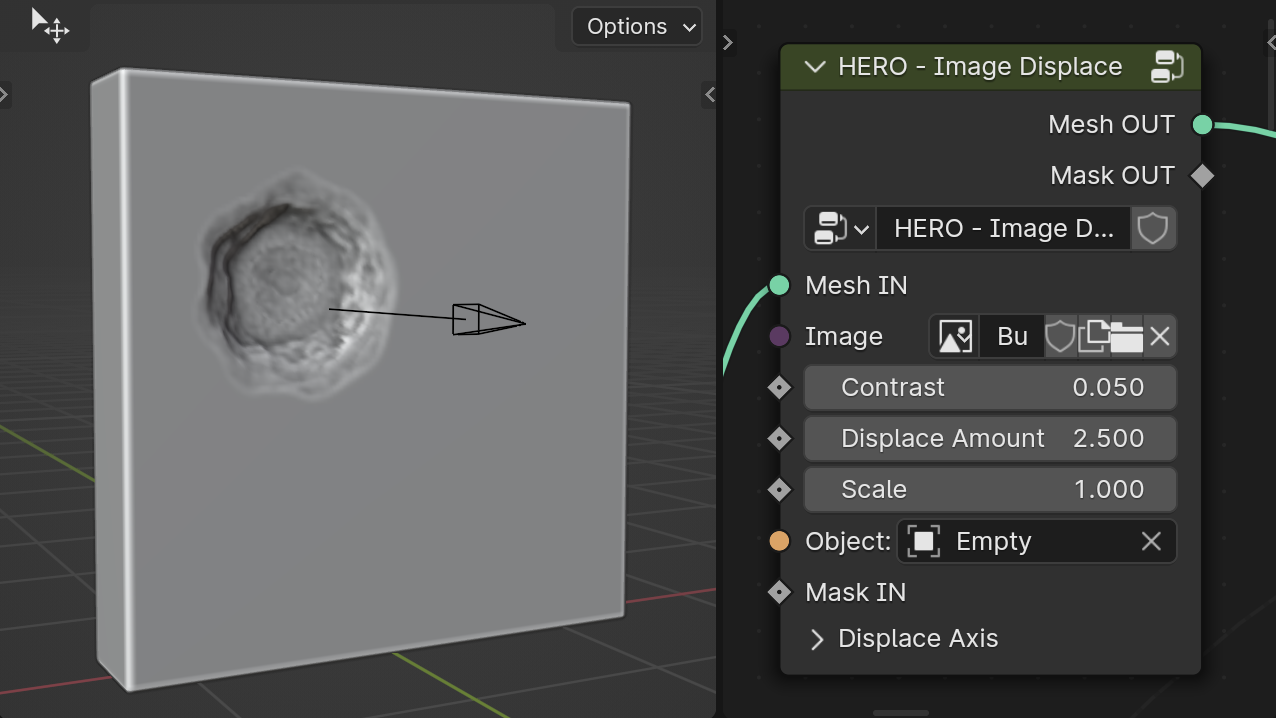Click the 'Mesh OUT' label text
This screenshot has height=718, width=1276.
1111,125
